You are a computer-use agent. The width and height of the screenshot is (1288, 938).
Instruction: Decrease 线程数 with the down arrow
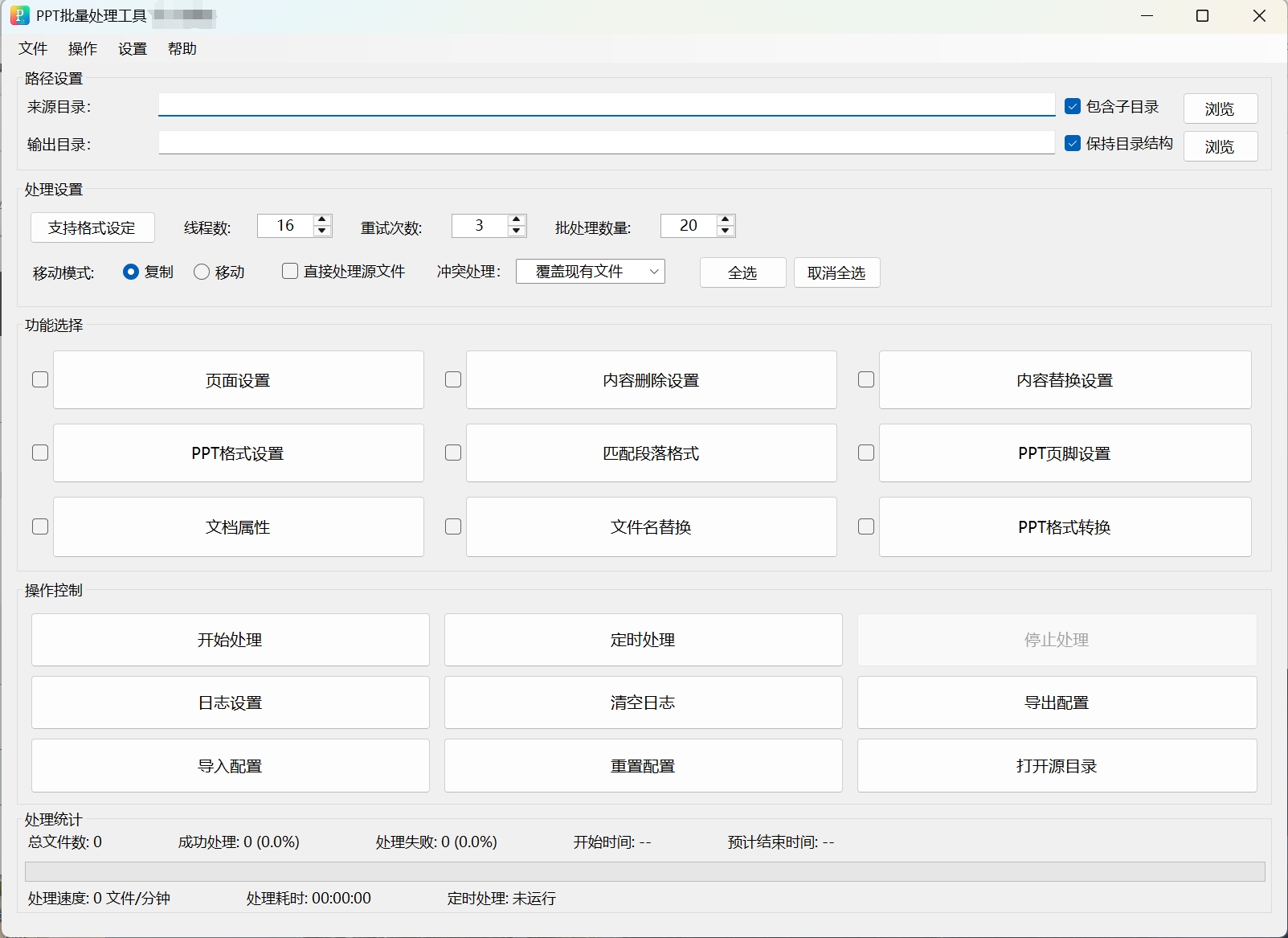pyautogui.click(x=322, y=231)
